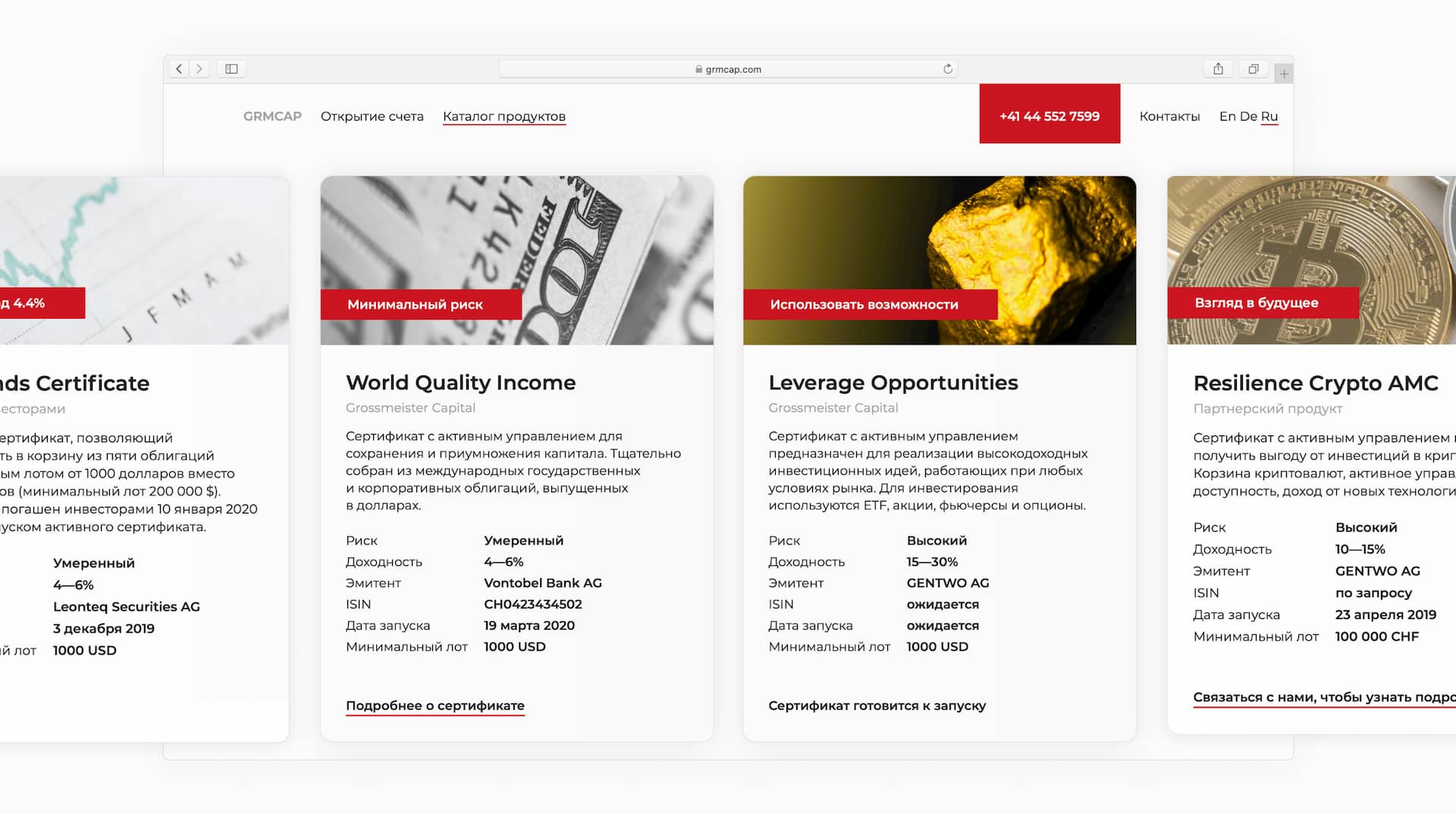Click Grossmeister Capital under World Quality Income
This screenshot has width=1456, height=814.
click(410, 408)
